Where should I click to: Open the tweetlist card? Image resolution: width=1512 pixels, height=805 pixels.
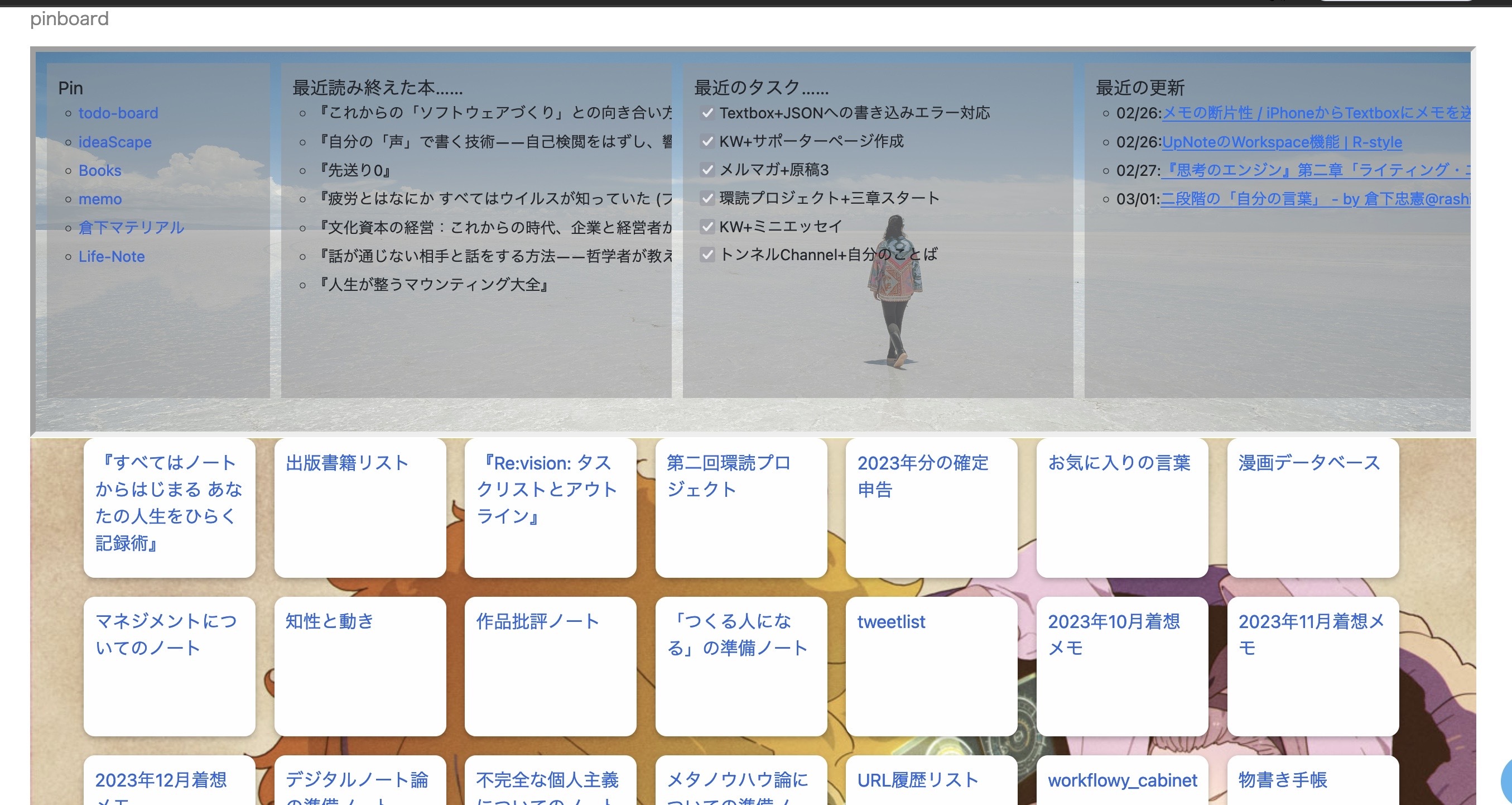[x=891, y=621]
